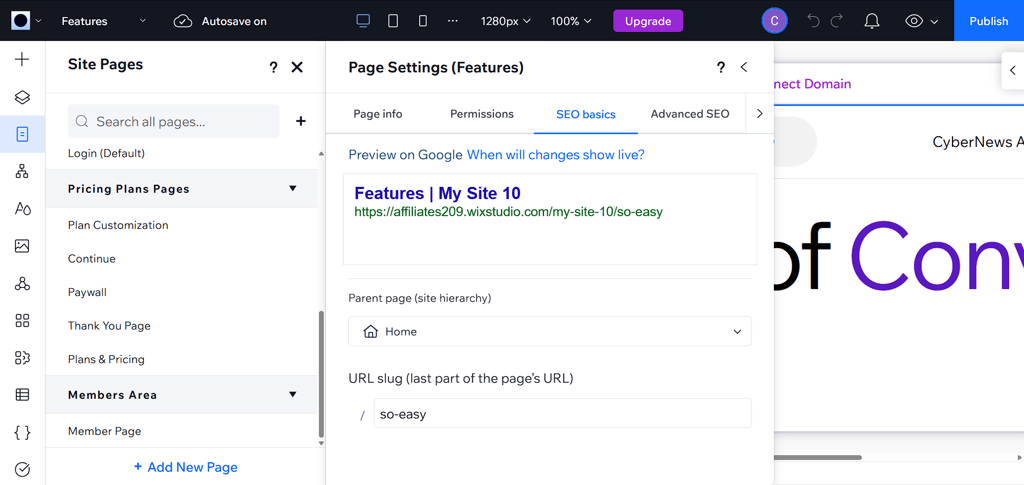Select the Login (Default) page
This screenshot has height=485, width=1024.
pos(106,153)
